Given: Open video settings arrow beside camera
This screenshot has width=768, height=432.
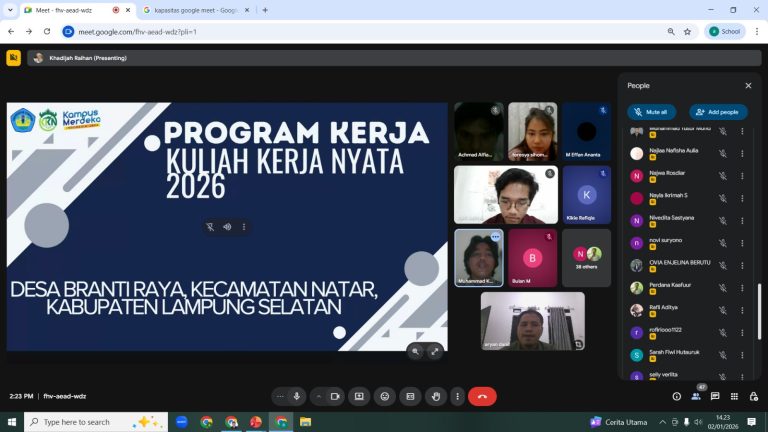Looking at the screenshot, I should tap(319, 396).
